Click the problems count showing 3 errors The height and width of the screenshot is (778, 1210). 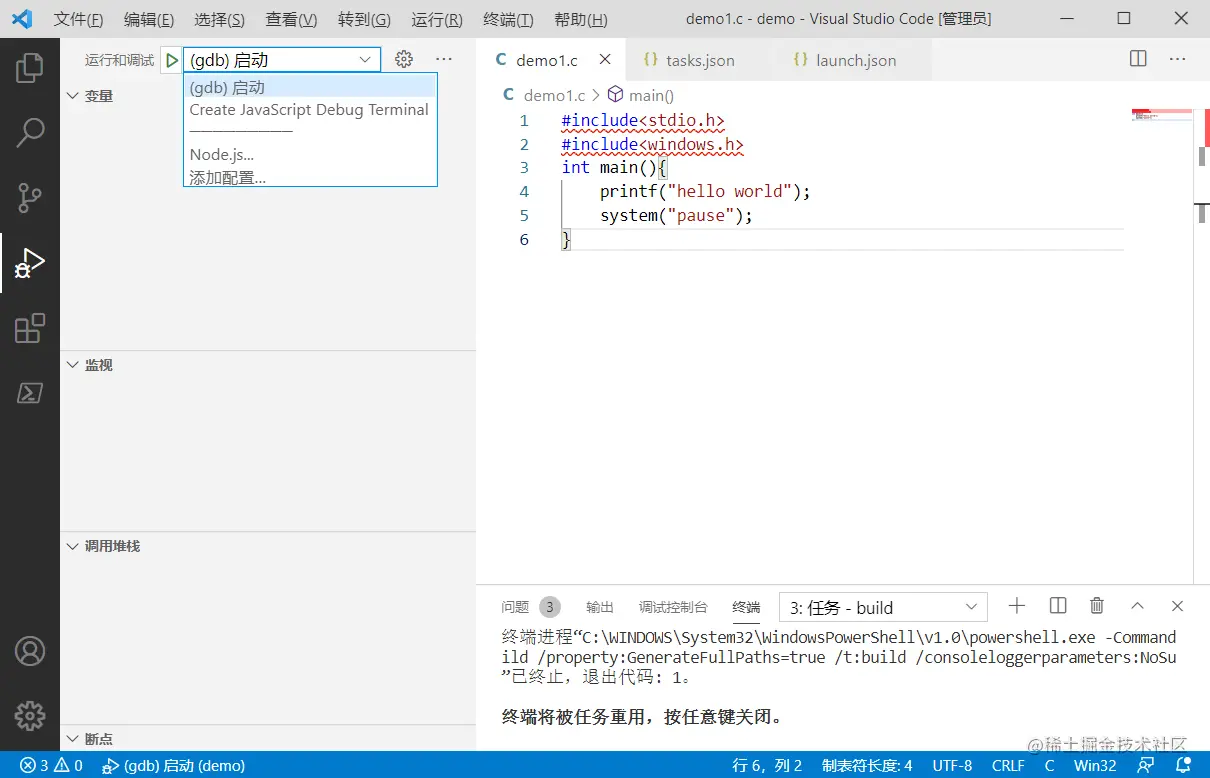tap(40, 765)
